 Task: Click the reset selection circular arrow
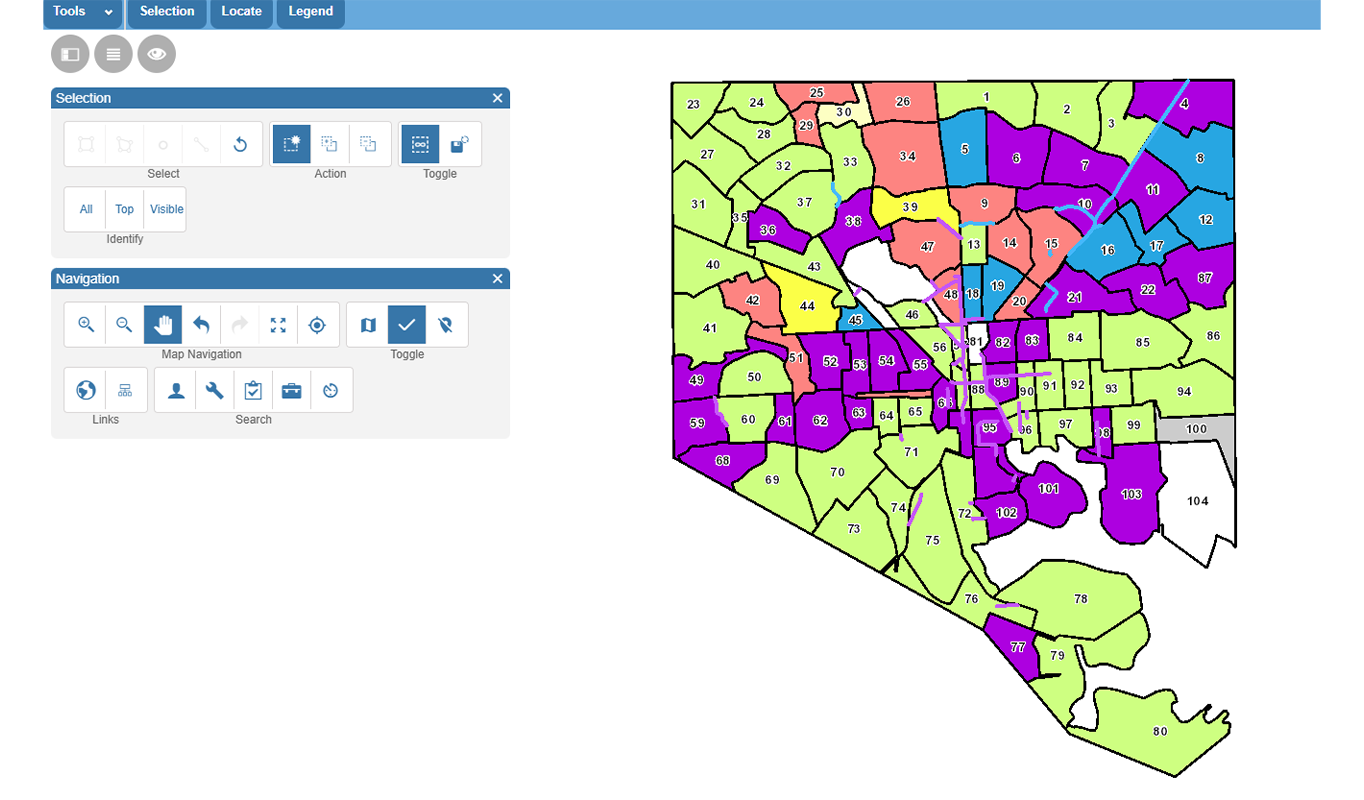[240, 145]
